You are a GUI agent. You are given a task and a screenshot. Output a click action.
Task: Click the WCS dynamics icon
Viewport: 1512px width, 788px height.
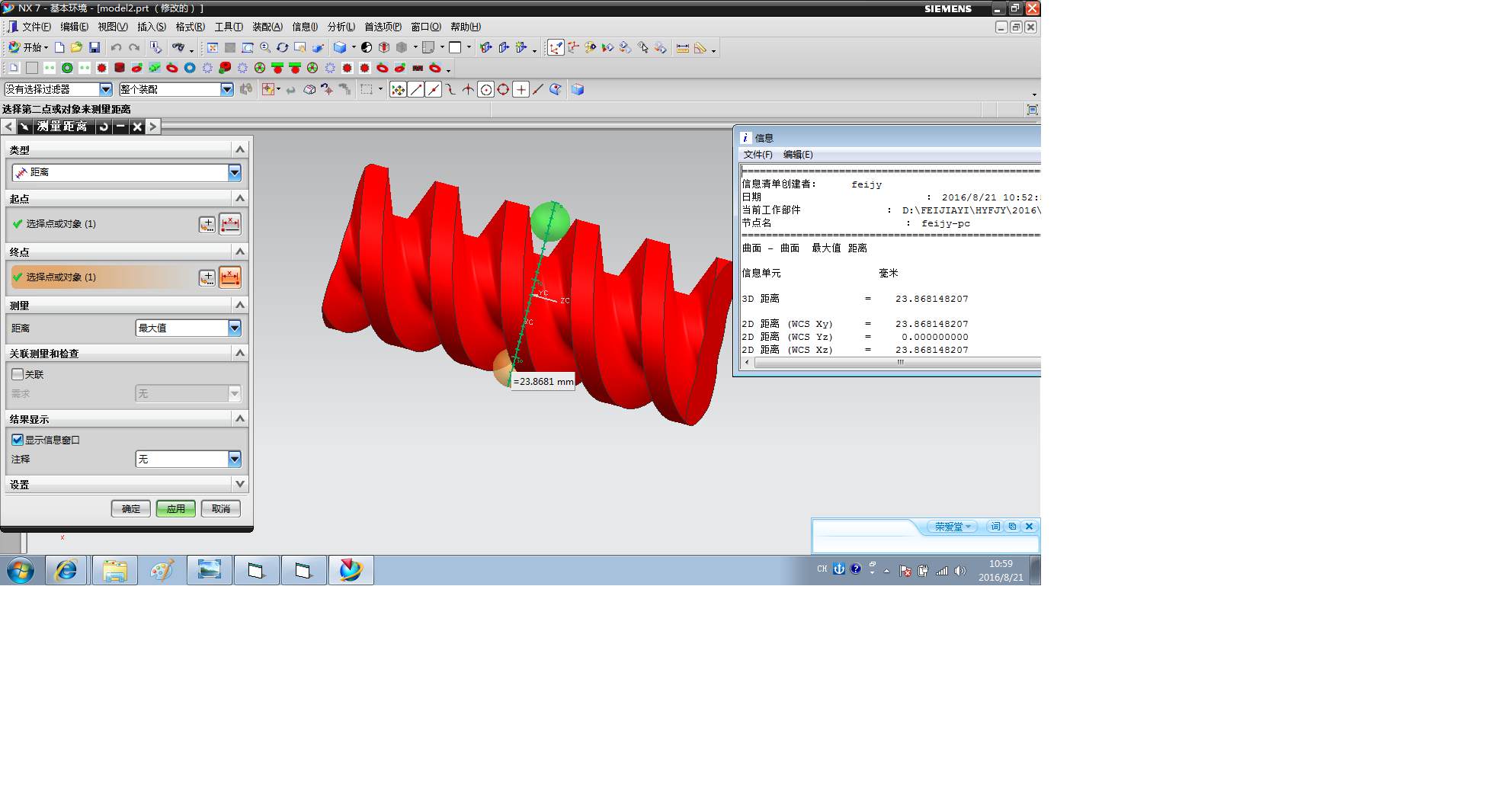[x=556, y=48]
